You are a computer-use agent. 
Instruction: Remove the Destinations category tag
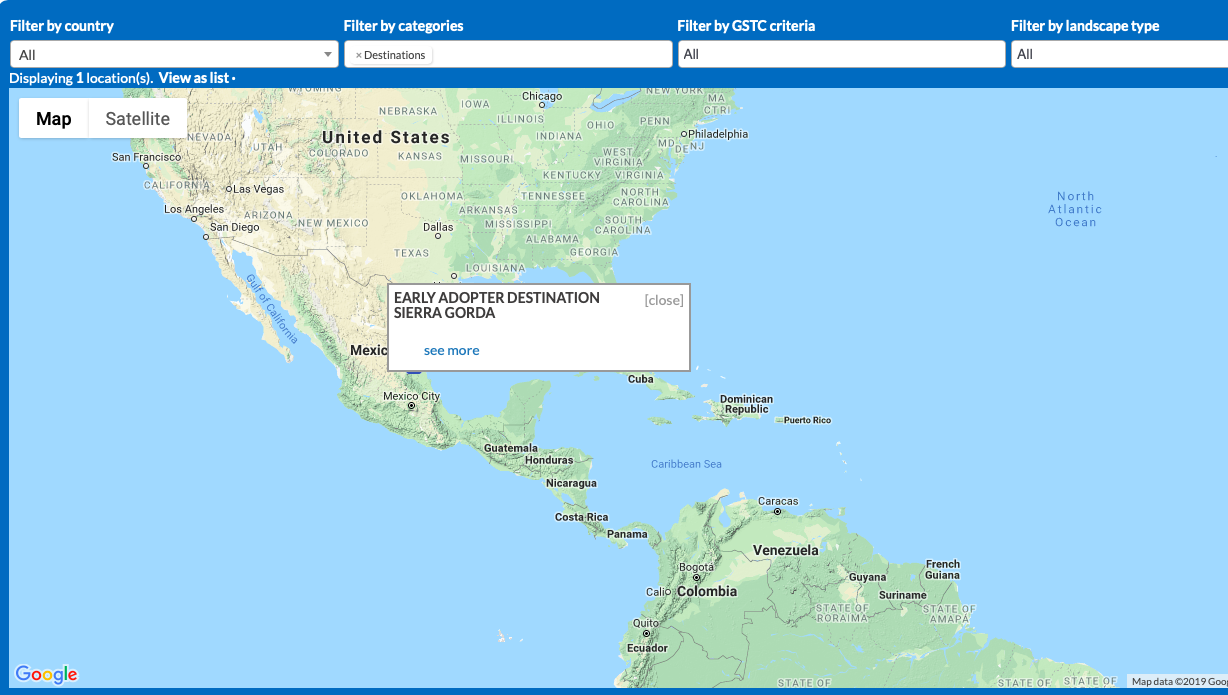358,55
